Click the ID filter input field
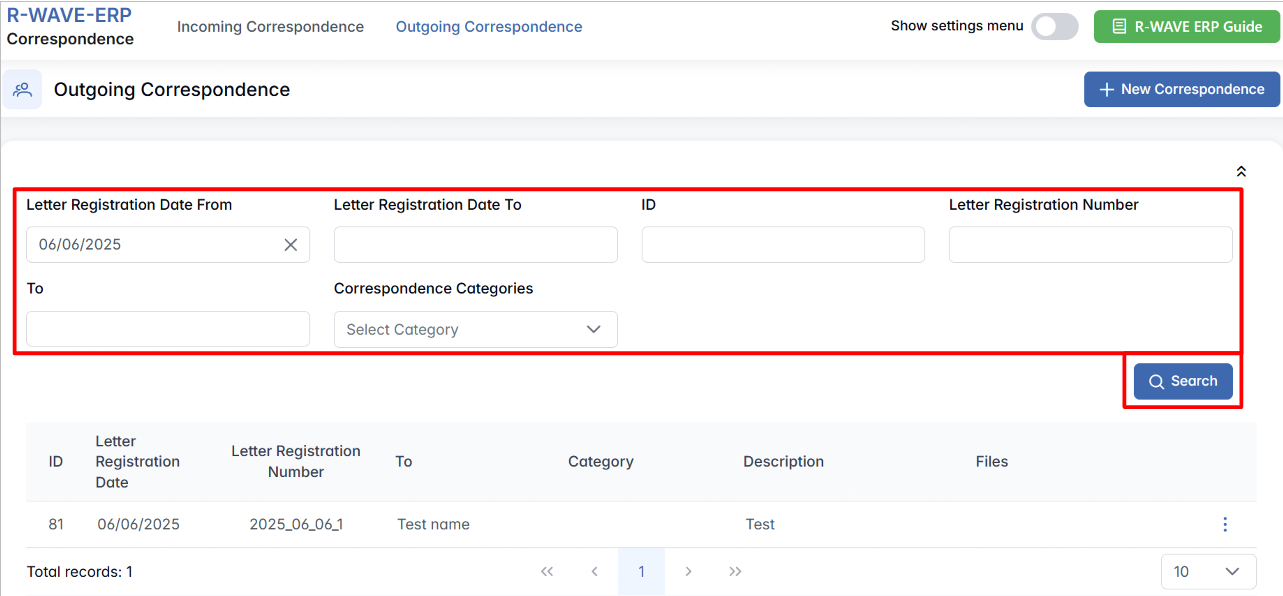This screenshot has height=596, width=1283. click(x=782, y=245)
